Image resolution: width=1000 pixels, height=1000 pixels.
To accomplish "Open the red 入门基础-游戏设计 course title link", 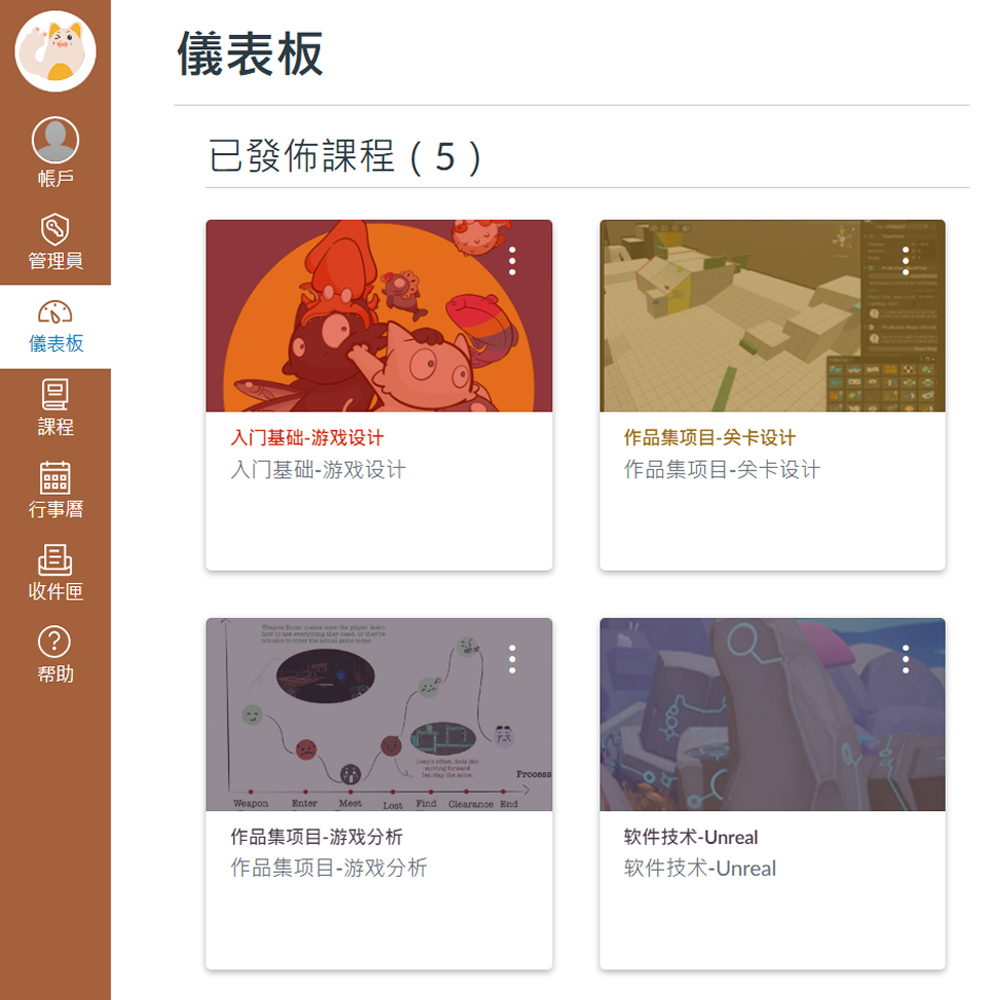I will [x=307, y=438].
